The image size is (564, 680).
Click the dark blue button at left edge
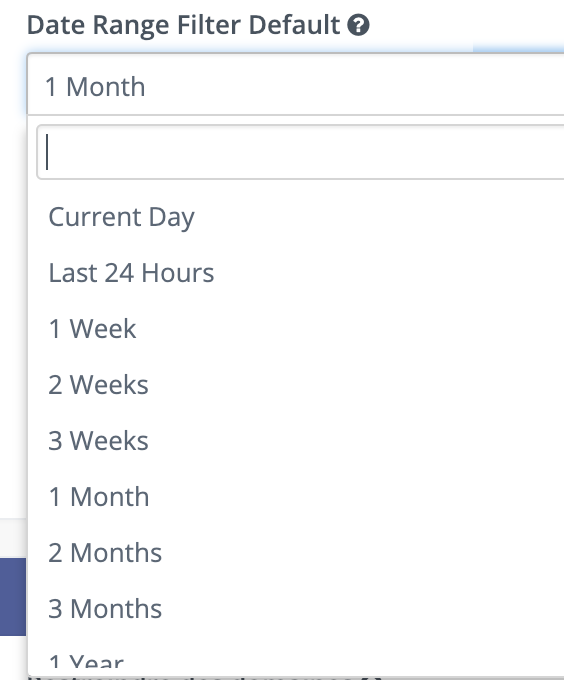coord(13,597)
